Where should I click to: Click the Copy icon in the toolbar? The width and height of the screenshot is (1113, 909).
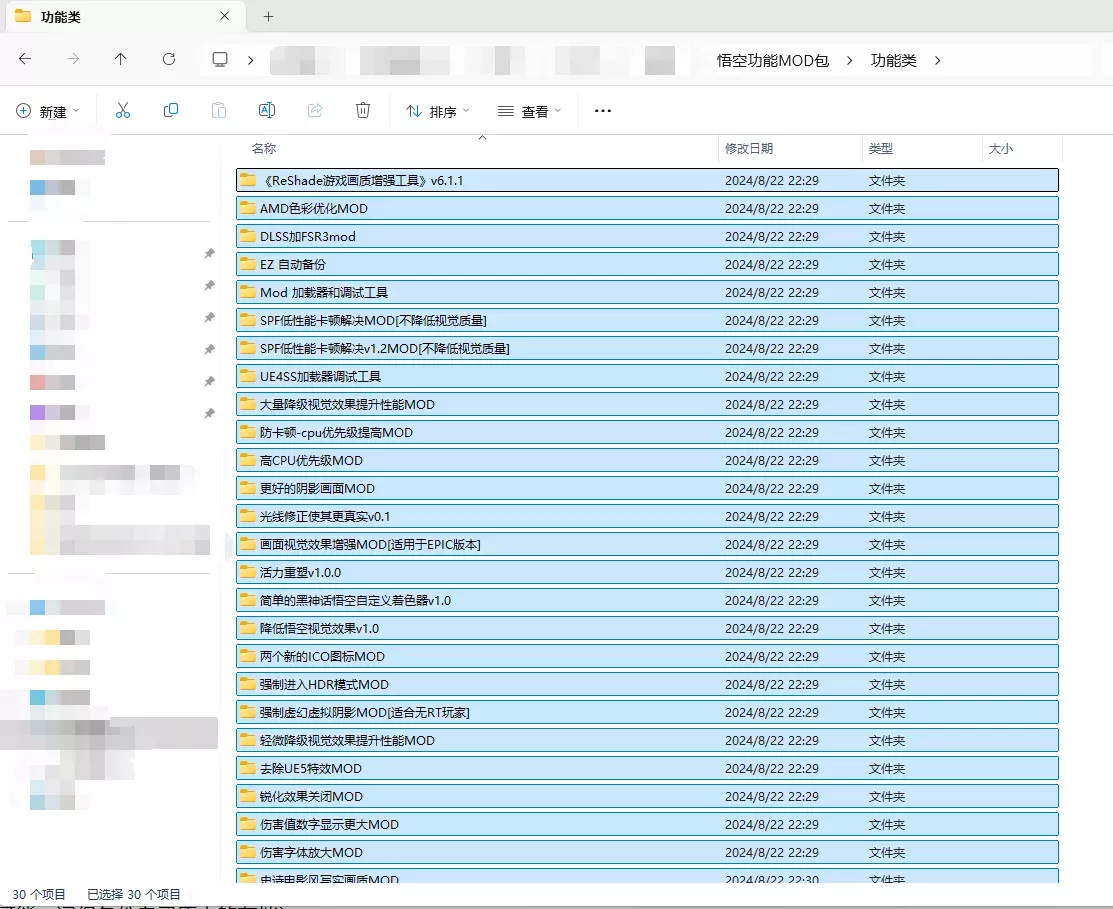point(170,110)
